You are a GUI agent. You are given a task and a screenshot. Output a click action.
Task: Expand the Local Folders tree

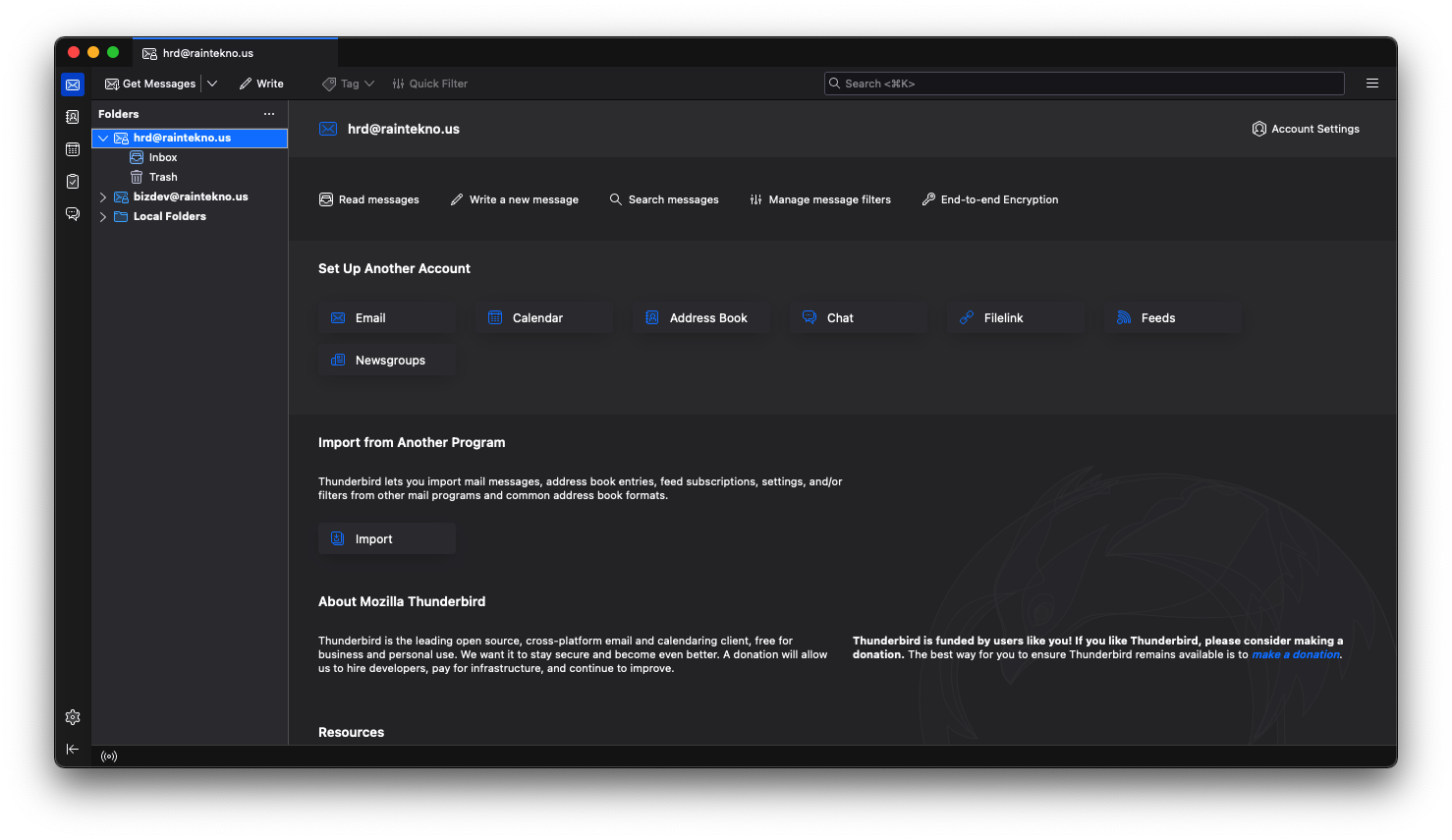(x=103, y=217)
